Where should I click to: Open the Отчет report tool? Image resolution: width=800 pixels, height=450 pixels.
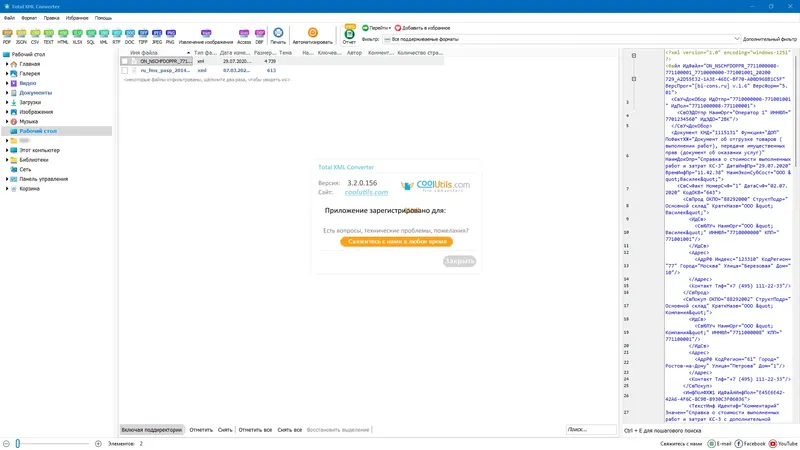349,36
